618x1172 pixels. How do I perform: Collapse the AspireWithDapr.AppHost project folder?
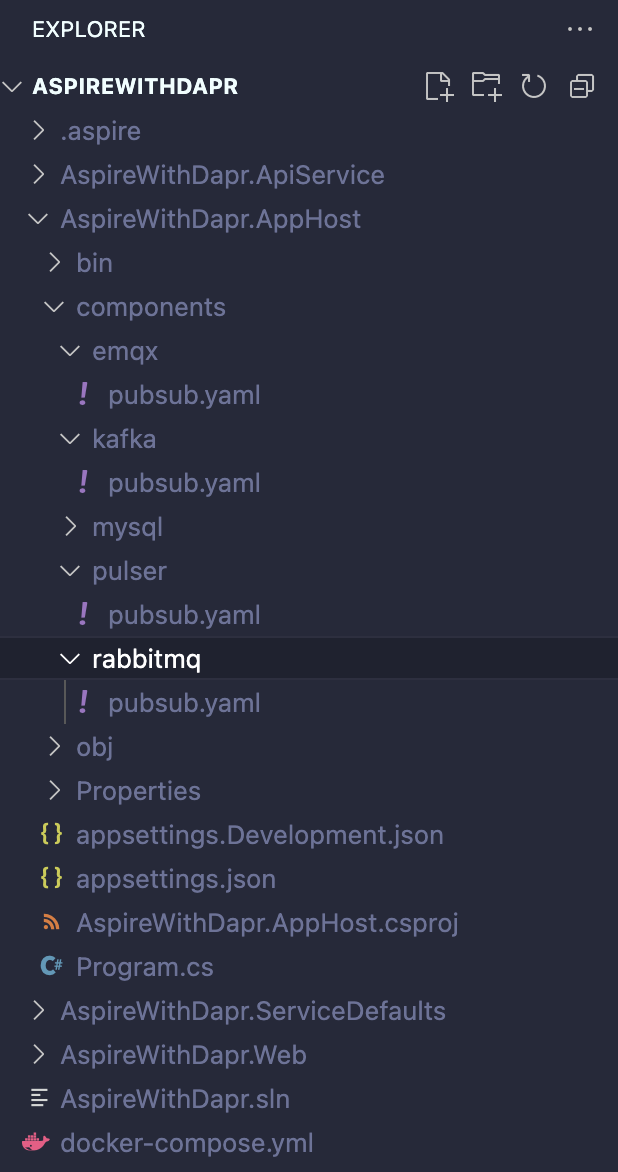coord(39,219)
